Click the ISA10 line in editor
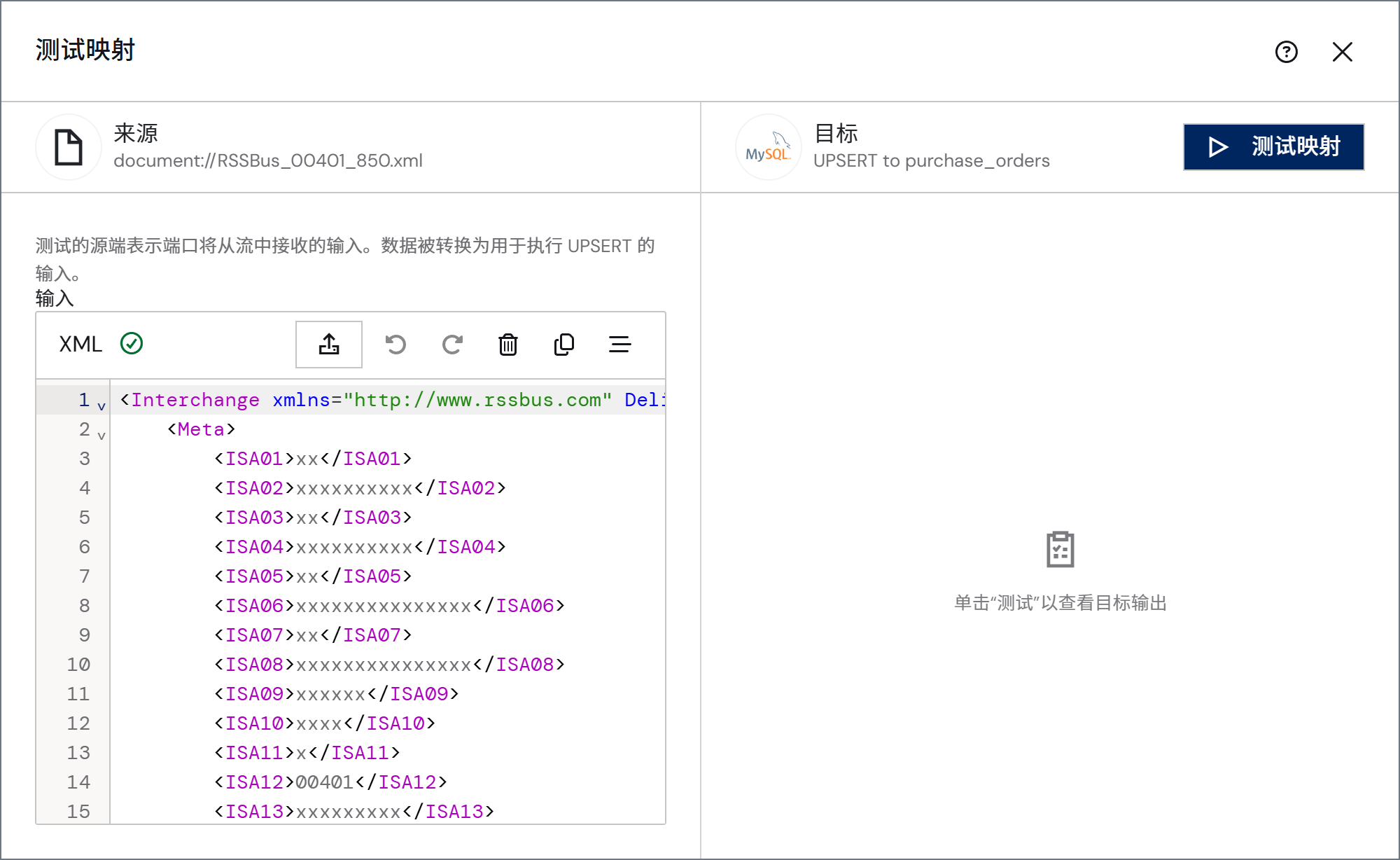 [x=325, y=723]
